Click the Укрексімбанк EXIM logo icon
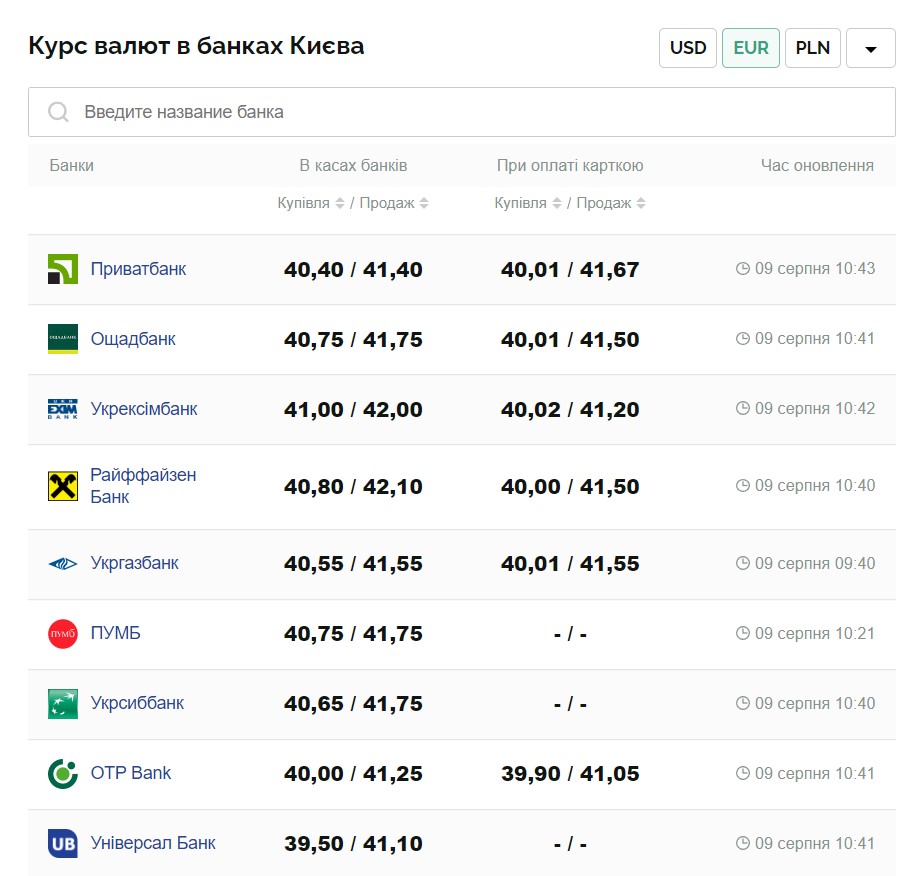Viewport: 923px width, 876px height. 62,409
